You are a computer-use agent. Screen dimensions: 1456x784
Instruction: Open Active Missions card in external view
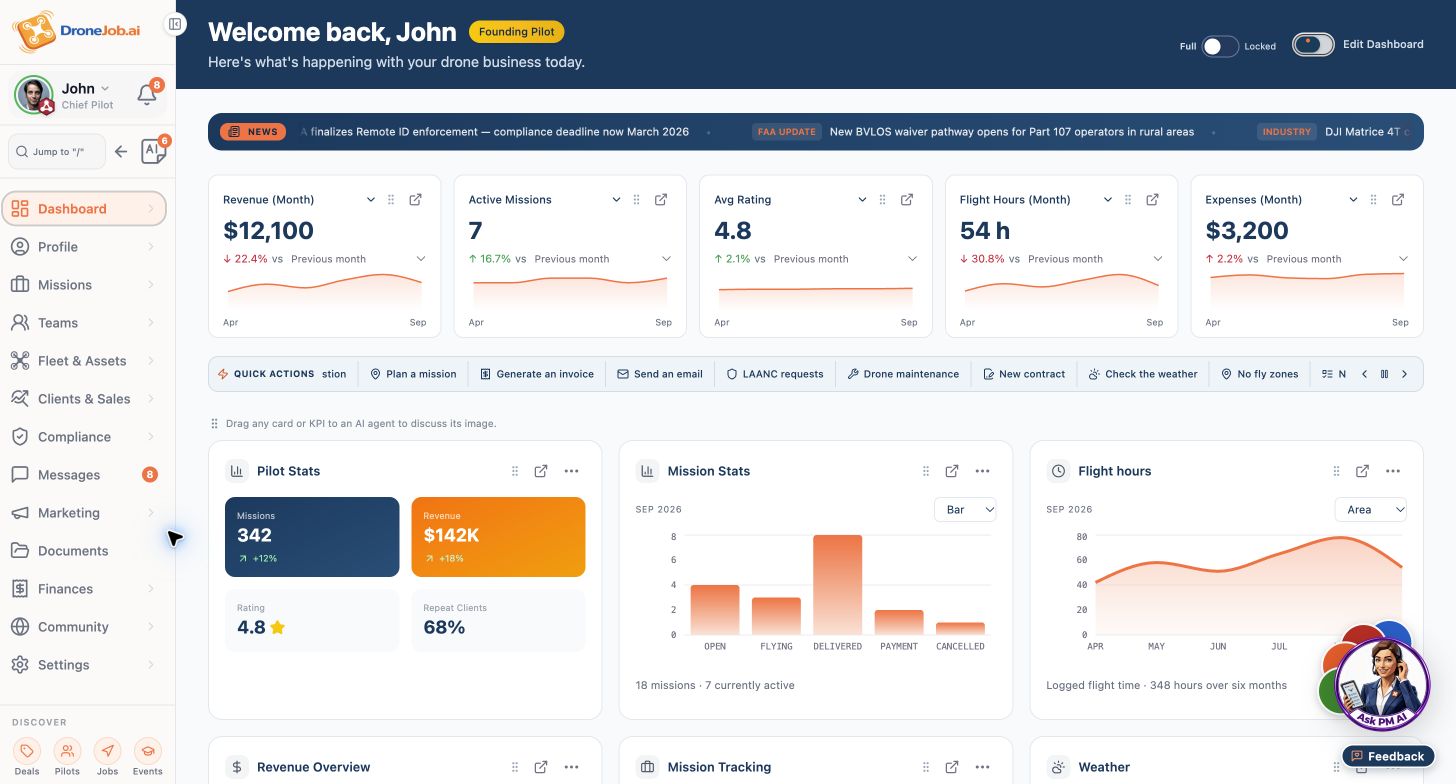point(661,200)
